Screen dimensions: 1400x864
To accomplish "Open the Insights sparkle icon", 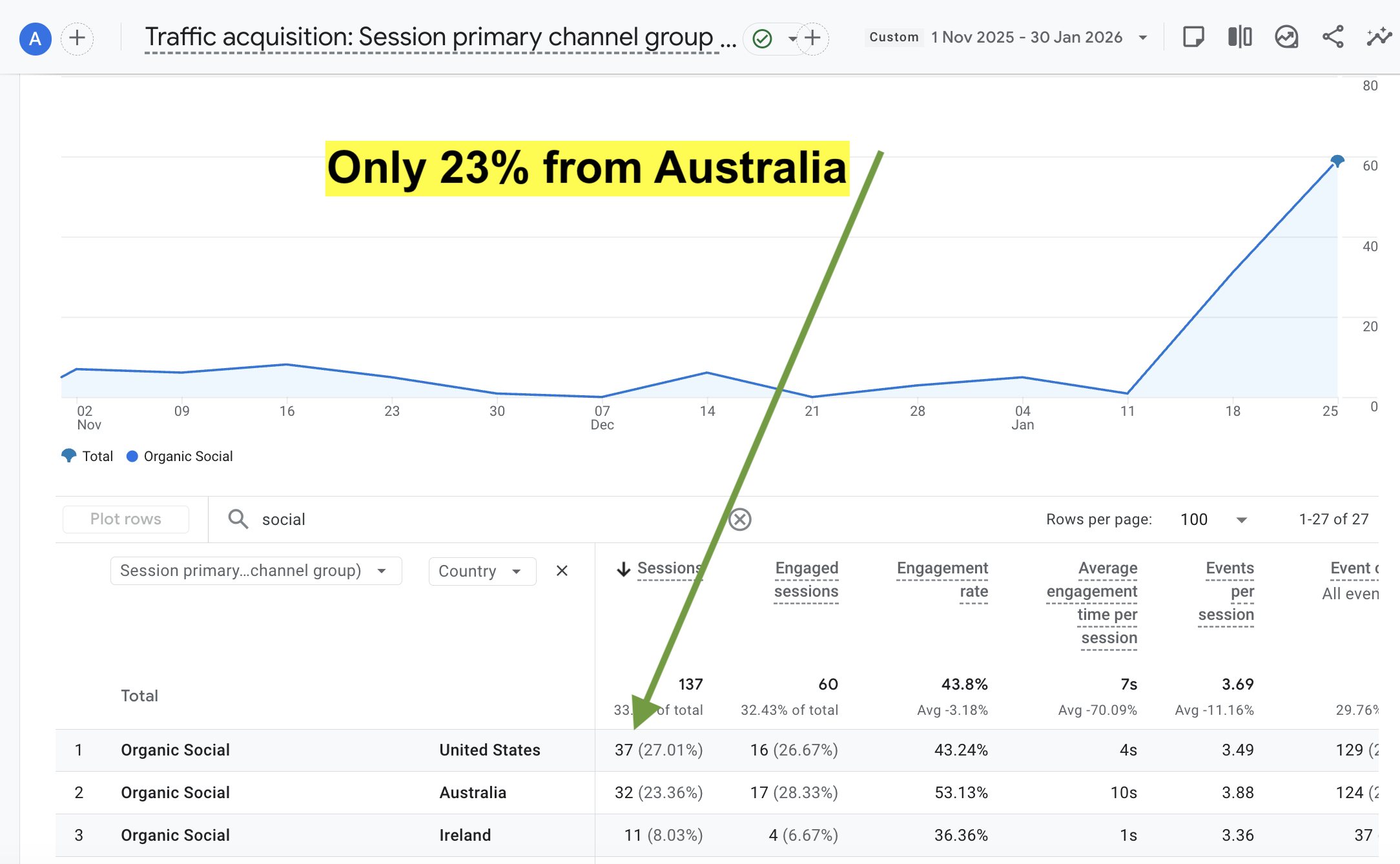I will point(1379,37).
